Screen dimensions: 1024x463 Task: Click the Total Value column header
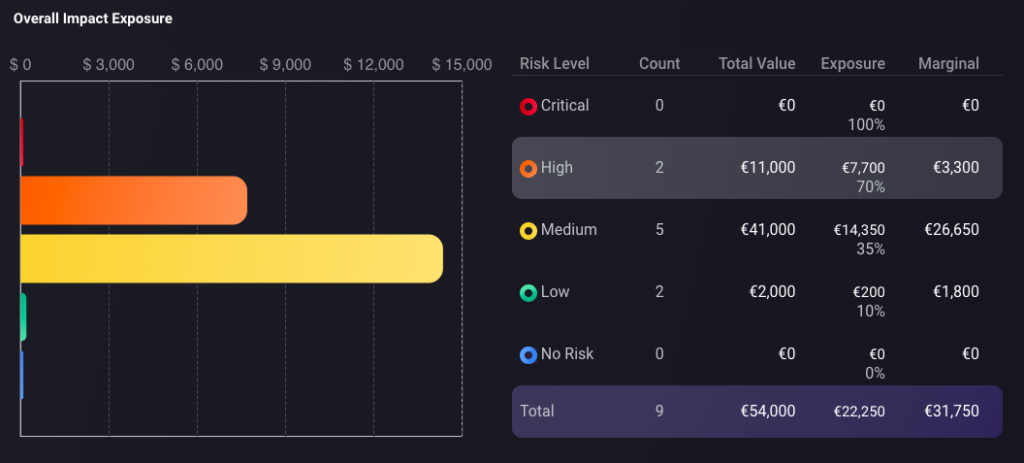pos(757,63)
